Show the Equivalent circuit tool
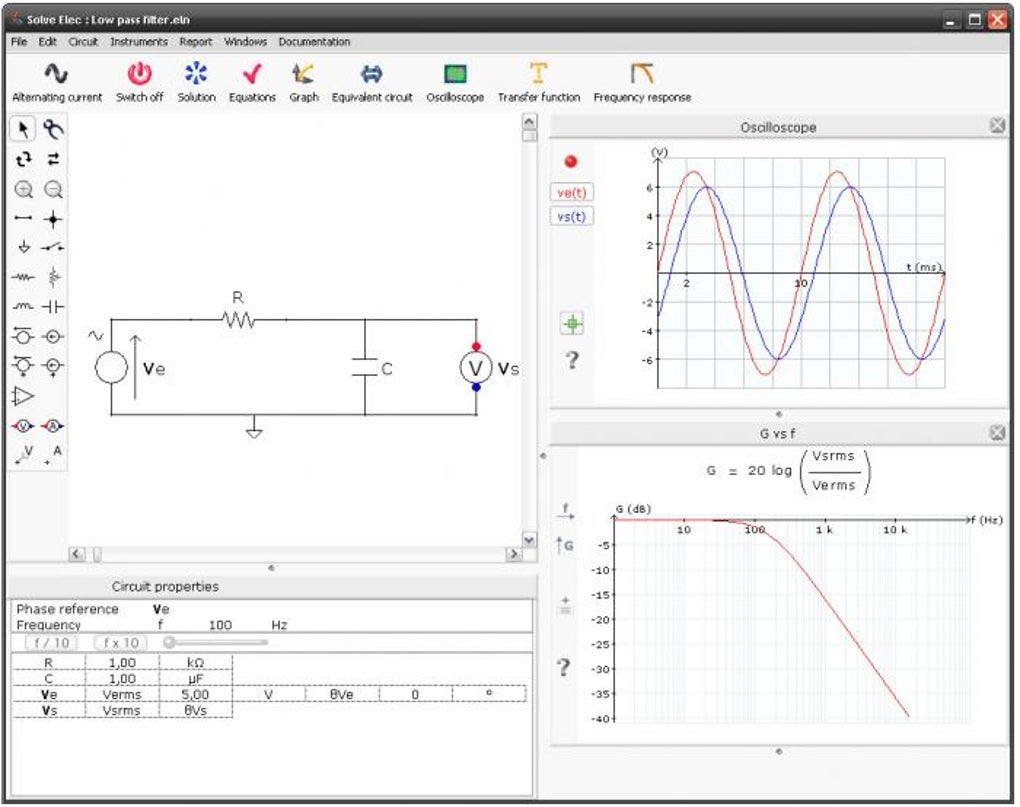Viewport: 1020px width, 807px height. point(371,73)
